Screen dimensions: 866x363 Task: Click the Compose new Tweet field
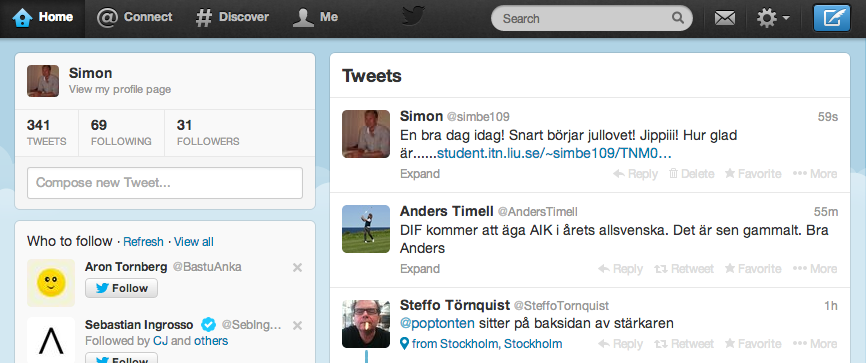click(165, 183)
